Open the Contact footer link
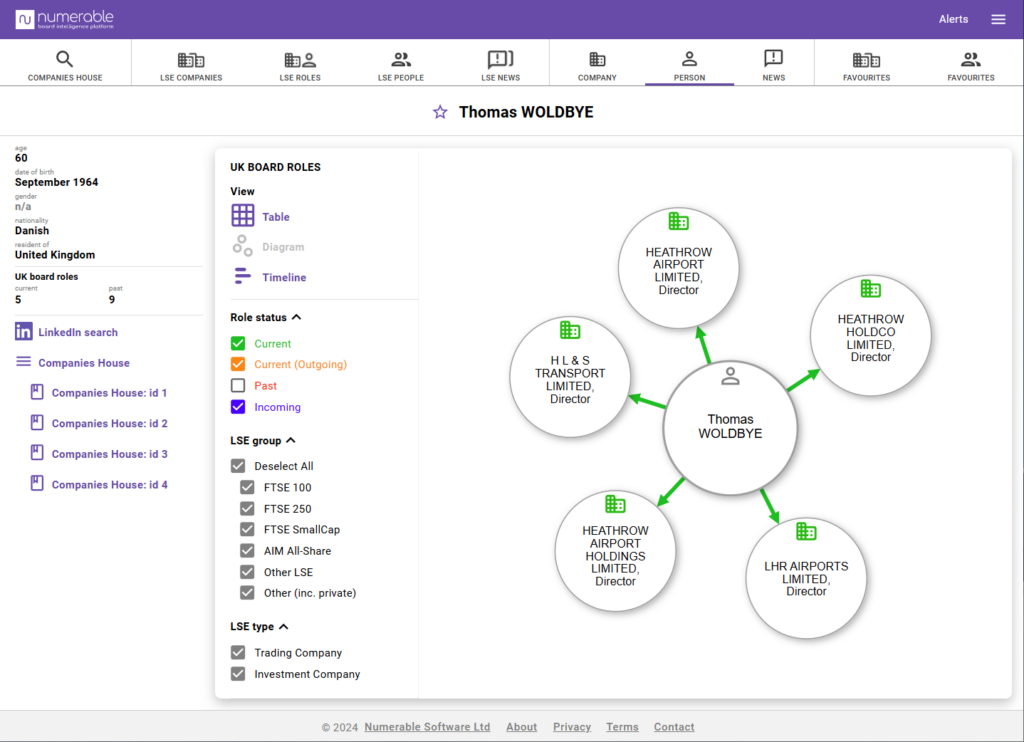Screen dimensions: 1024x742 (674, 727)
